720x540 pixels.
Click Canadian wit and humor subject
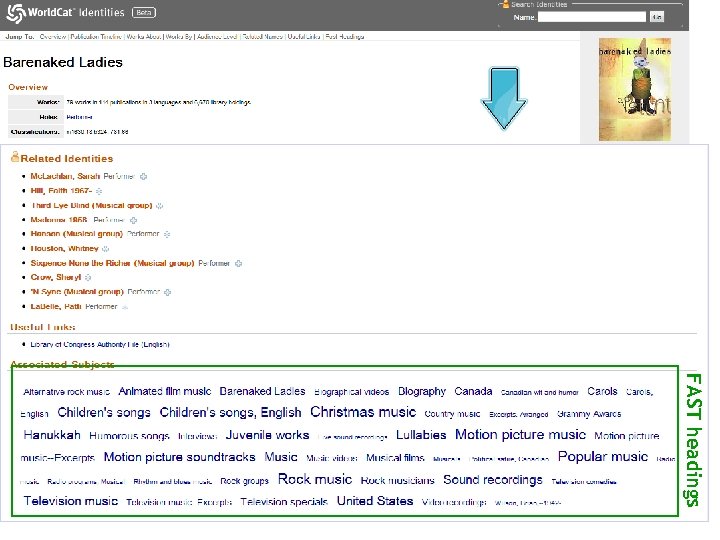540,393
